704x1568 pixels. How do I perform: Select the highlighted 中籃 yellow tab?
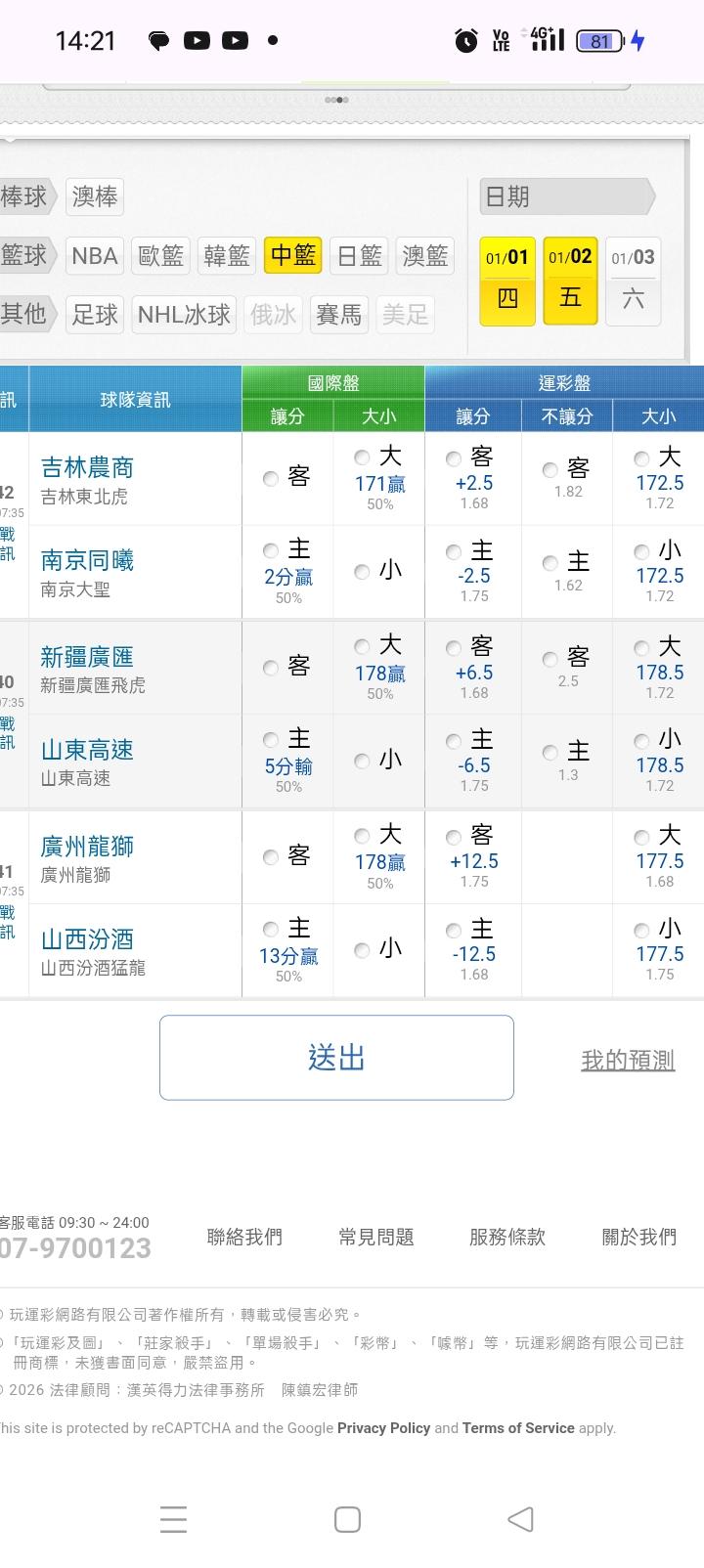tap(292, 256)
